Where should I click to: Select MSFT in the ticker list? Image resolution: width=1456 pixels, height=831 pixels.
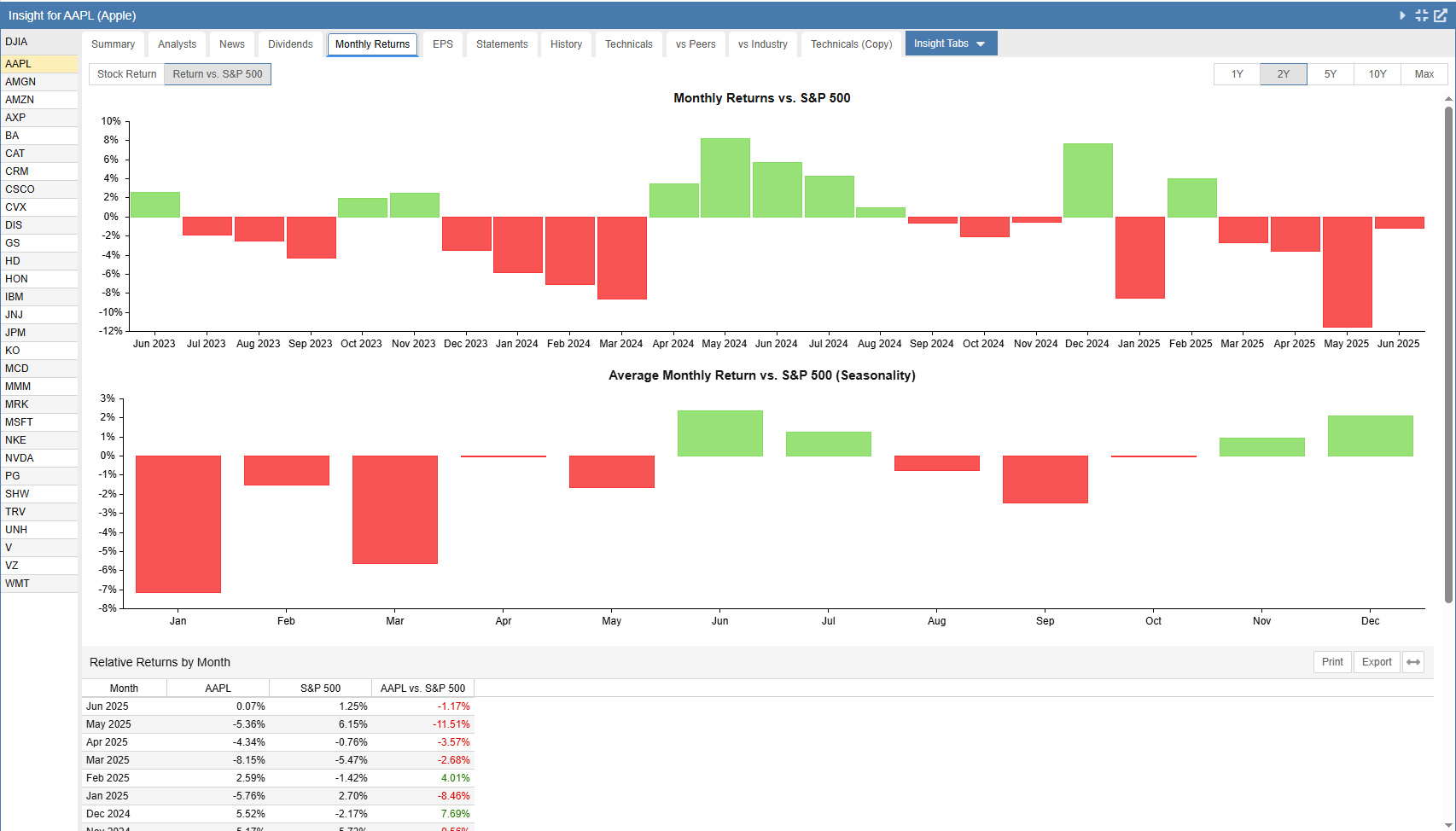pyautogui.click(x=39, y=422)
